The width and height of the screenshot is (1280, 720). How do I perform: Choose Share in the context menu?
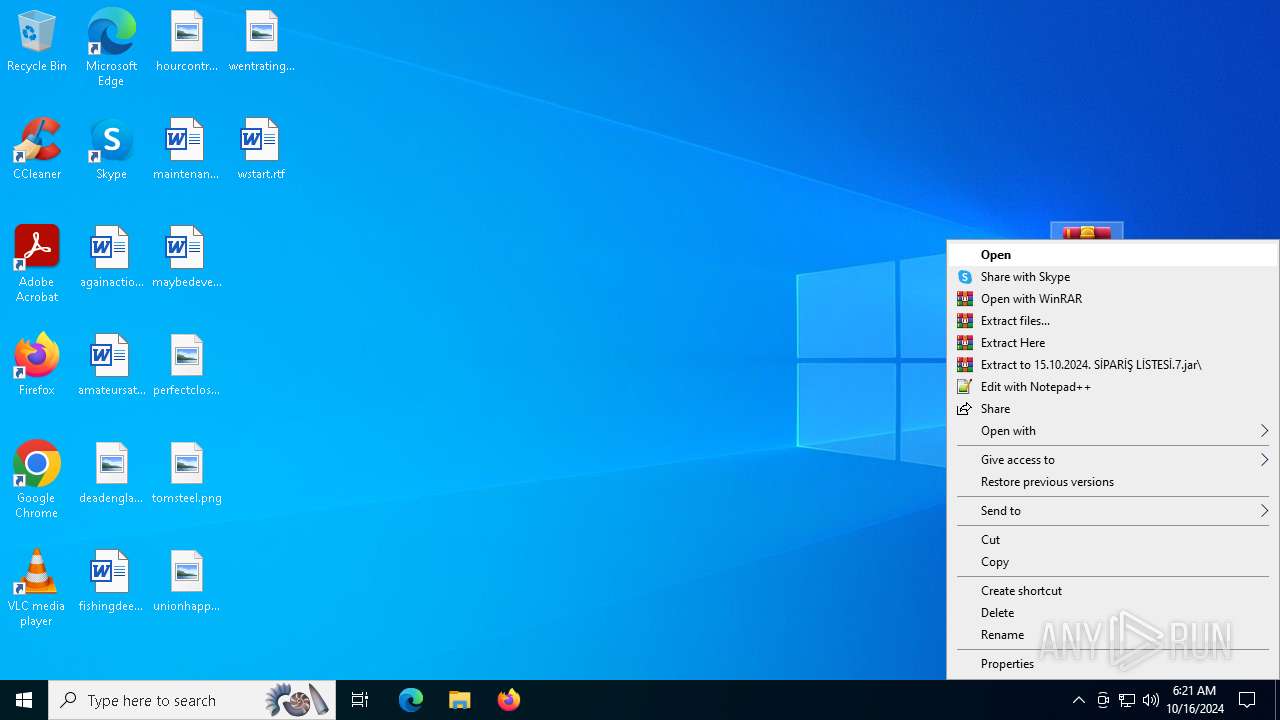click(x=1113, y=409)
